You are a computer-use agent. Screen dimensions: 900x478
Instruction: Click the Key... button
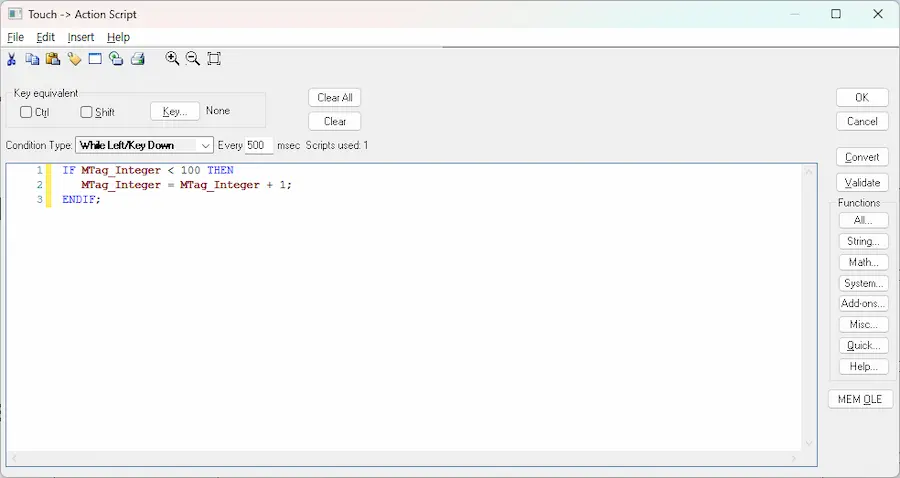point(175,111)
